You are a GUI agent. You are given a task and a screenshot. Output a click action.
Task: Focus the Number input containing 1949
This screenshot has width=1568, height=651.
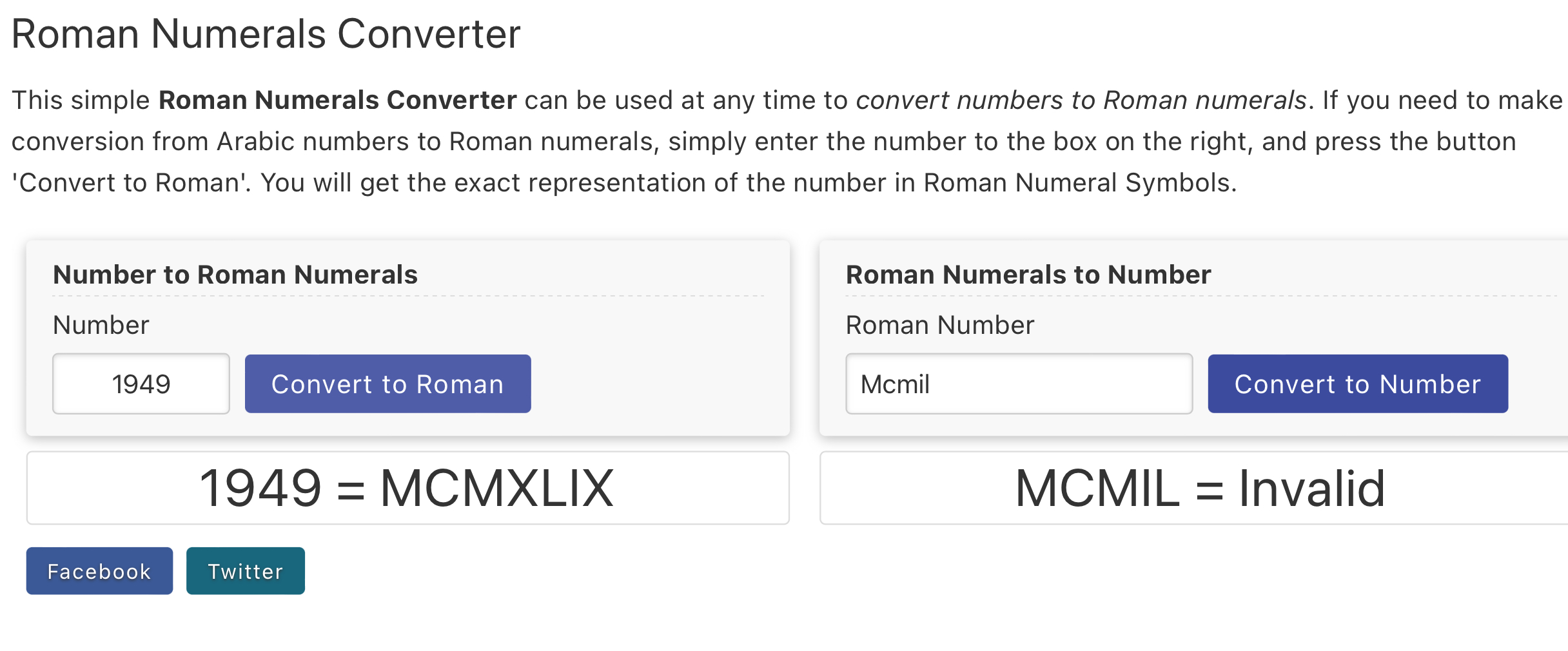click(141, 384)
